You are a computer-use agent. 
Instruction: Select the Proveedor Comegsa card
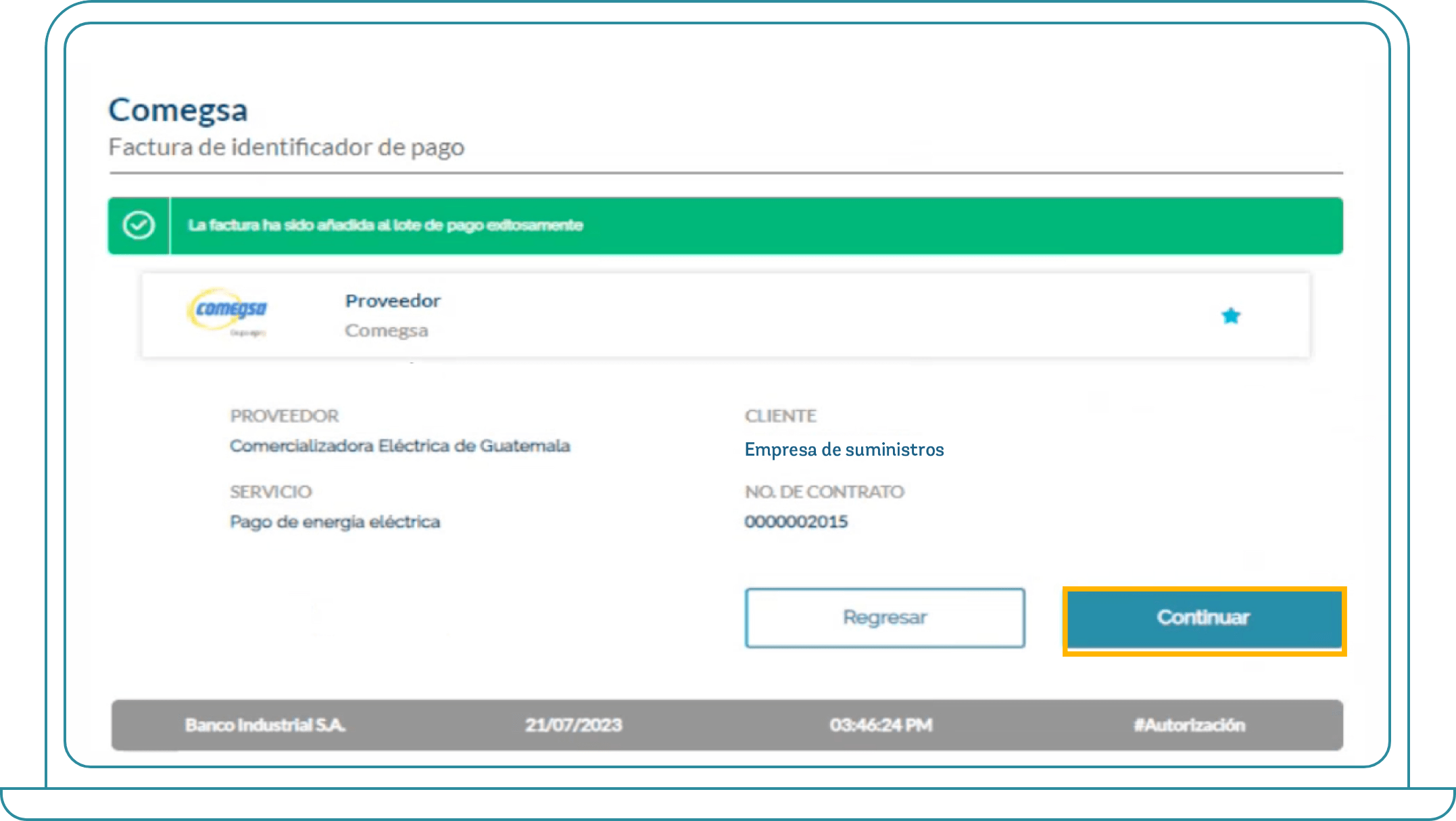pyautogui.click(x=725, y=315)
